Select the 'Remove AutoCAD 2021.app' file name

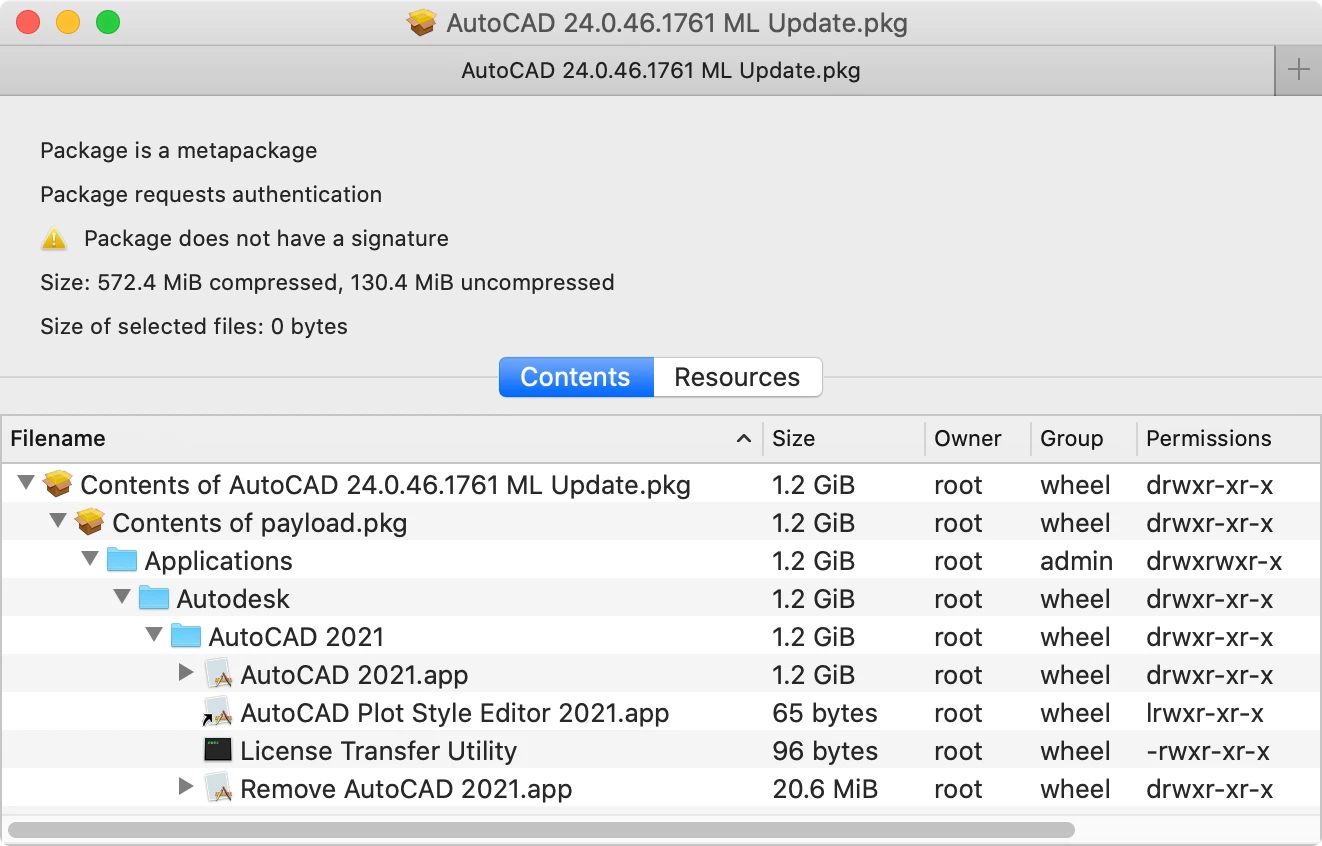point(406,788)
